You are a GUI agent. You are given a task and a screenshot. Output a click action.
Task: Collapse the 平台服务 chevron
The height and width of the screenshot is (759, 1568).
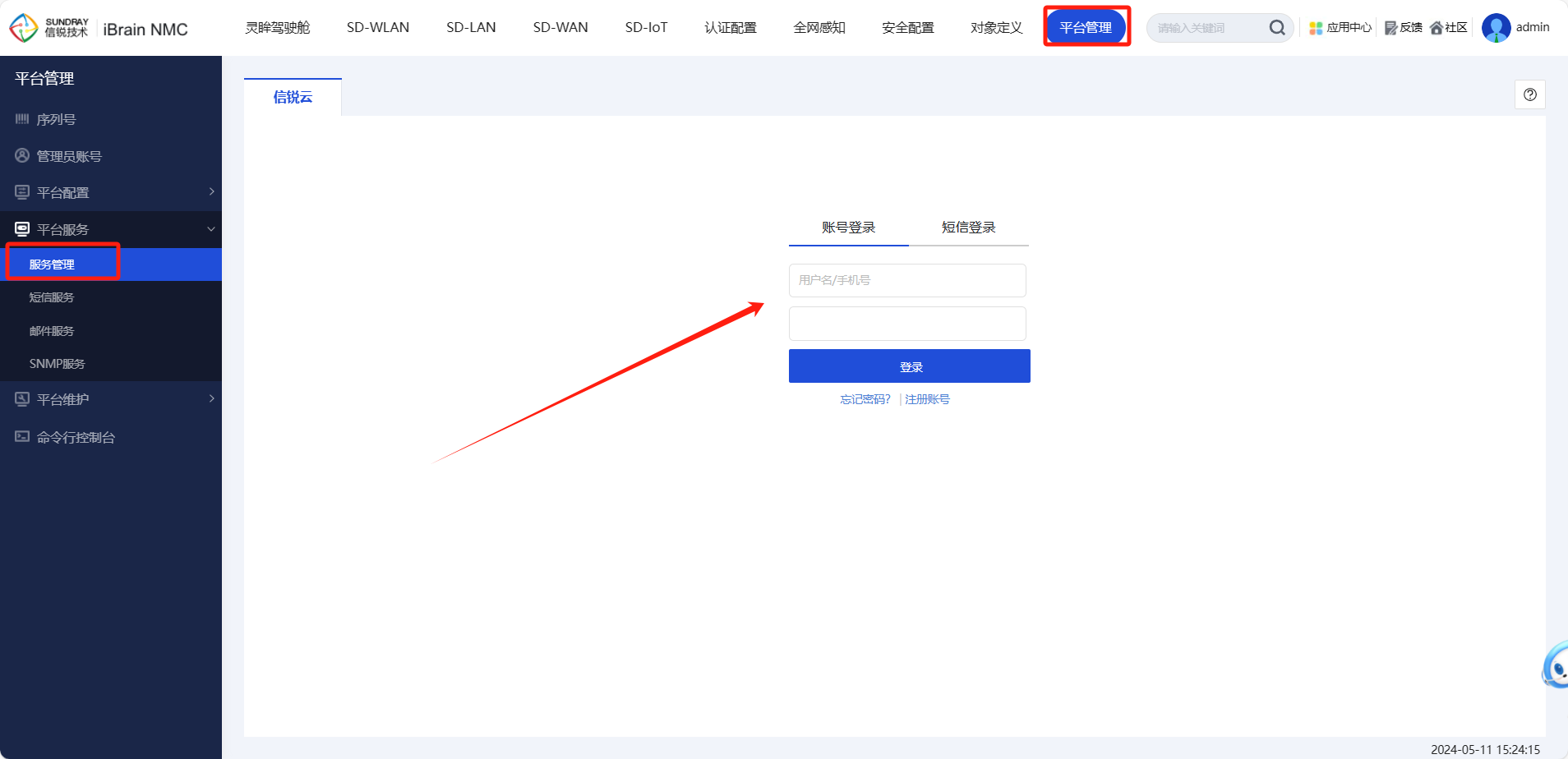coord(211,229)
